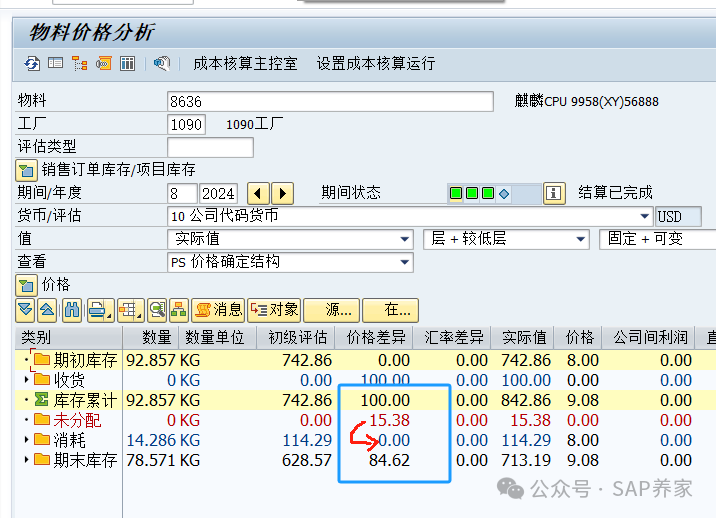The height and width of the screenshot is (518, 716).
Task: Click the USD currency field
Action: click(678, 217)
